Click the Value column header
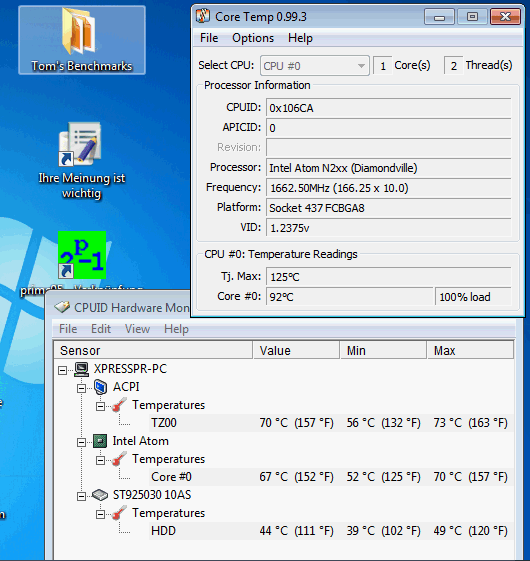Viewport: 530px width, 561px height. tap(296, 350)
